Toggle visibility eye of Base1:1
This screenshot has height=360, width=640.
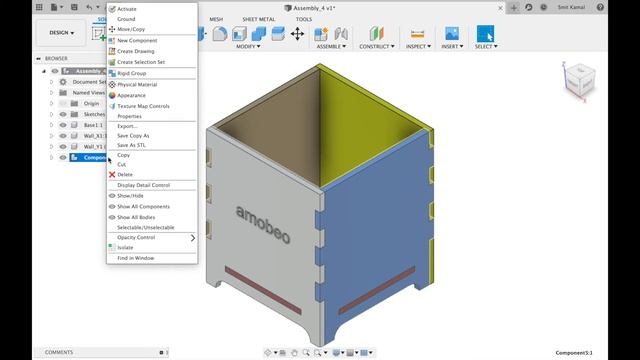(63, 125)
